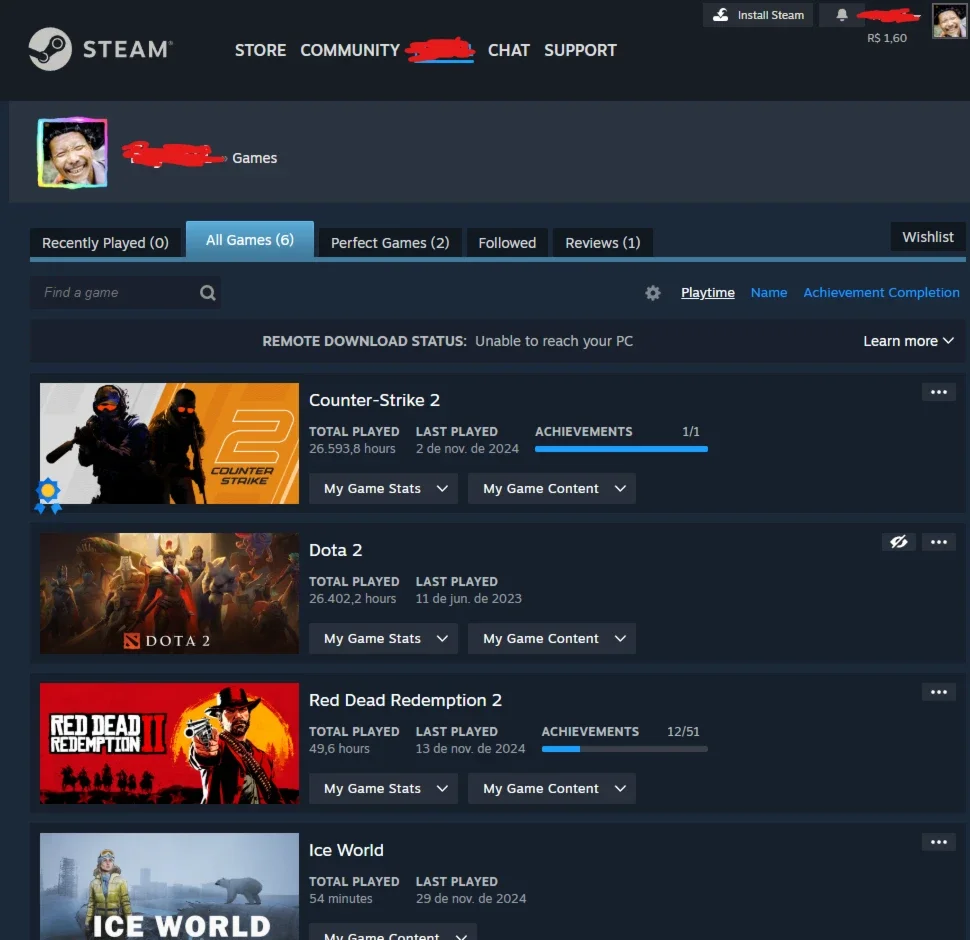Screen dimensions: 970x940
Task: Switch to Recently Played (0) tab
Action: pos(105,242)
